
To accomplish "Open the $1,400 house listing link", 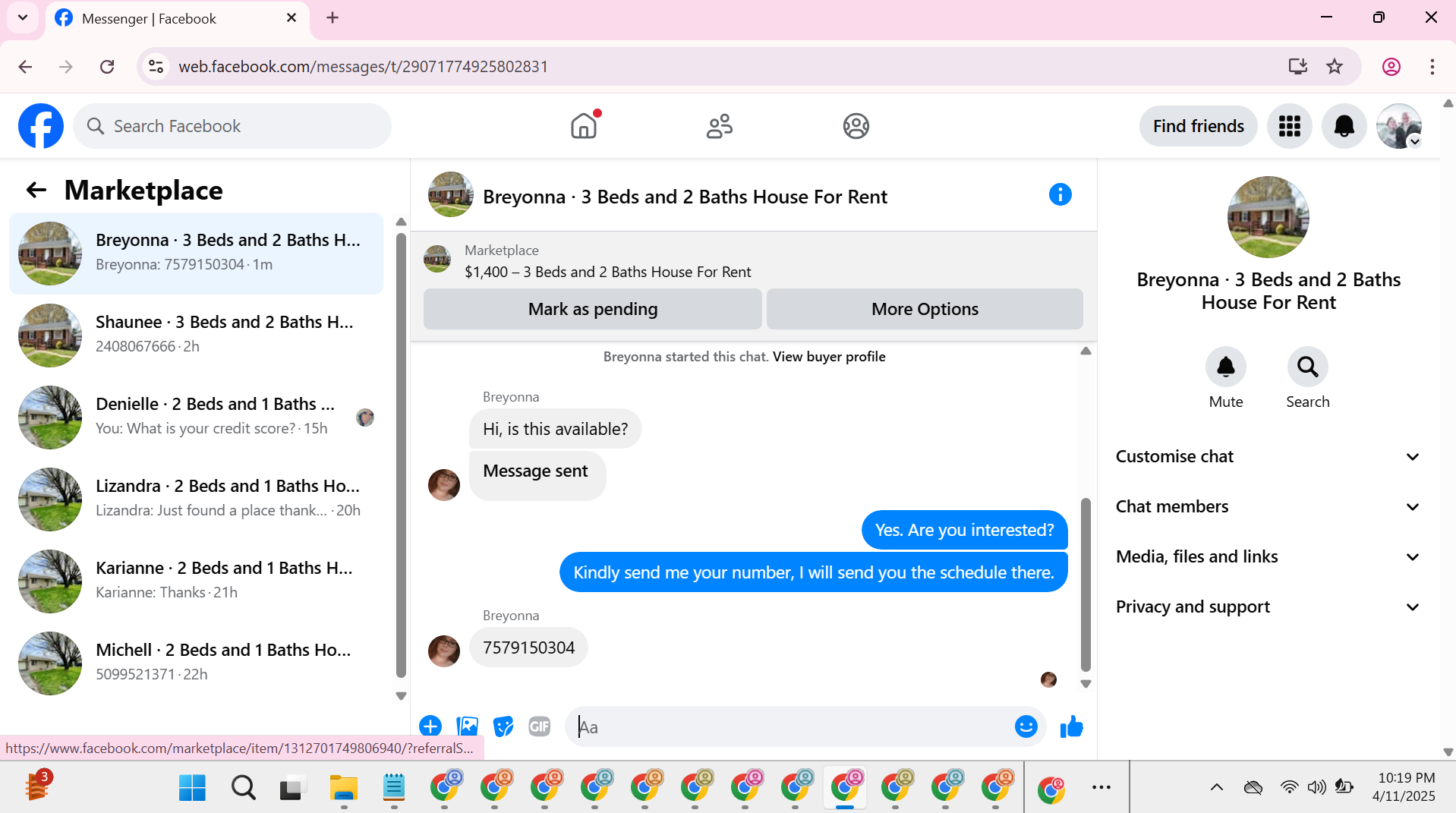I will (x=608, y=272).
